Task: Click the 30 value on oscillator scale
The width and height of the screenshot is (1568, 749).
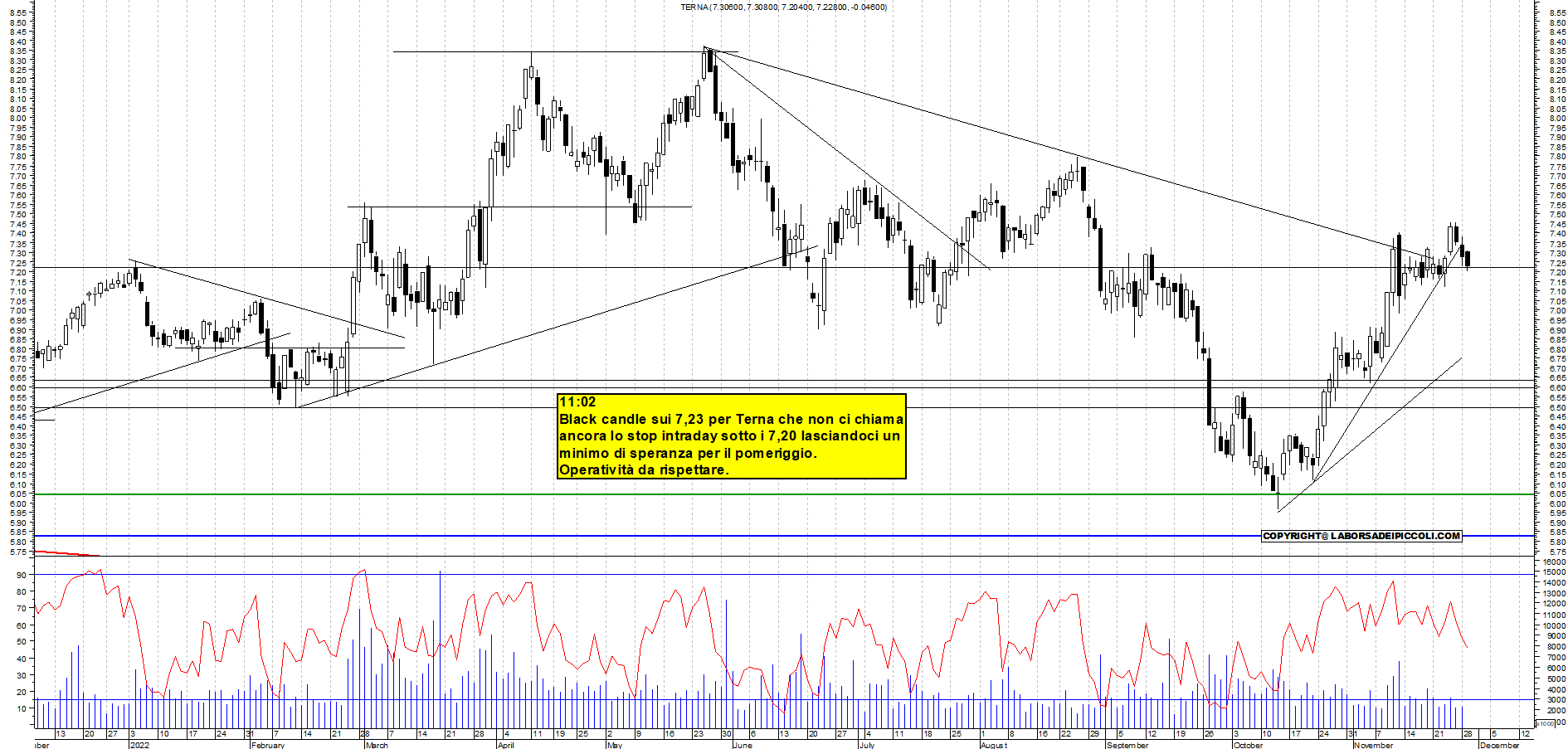Action: pos(22,675)
